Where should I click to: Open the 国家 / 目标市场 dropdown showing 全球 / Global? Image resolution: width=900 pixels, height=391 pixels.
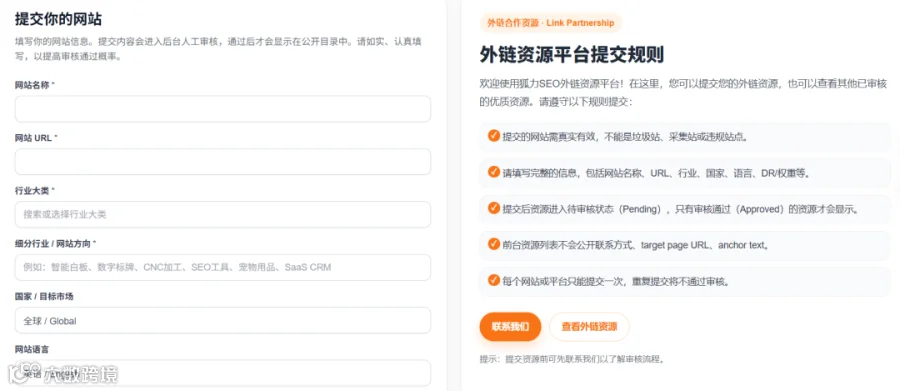[223, 320]
